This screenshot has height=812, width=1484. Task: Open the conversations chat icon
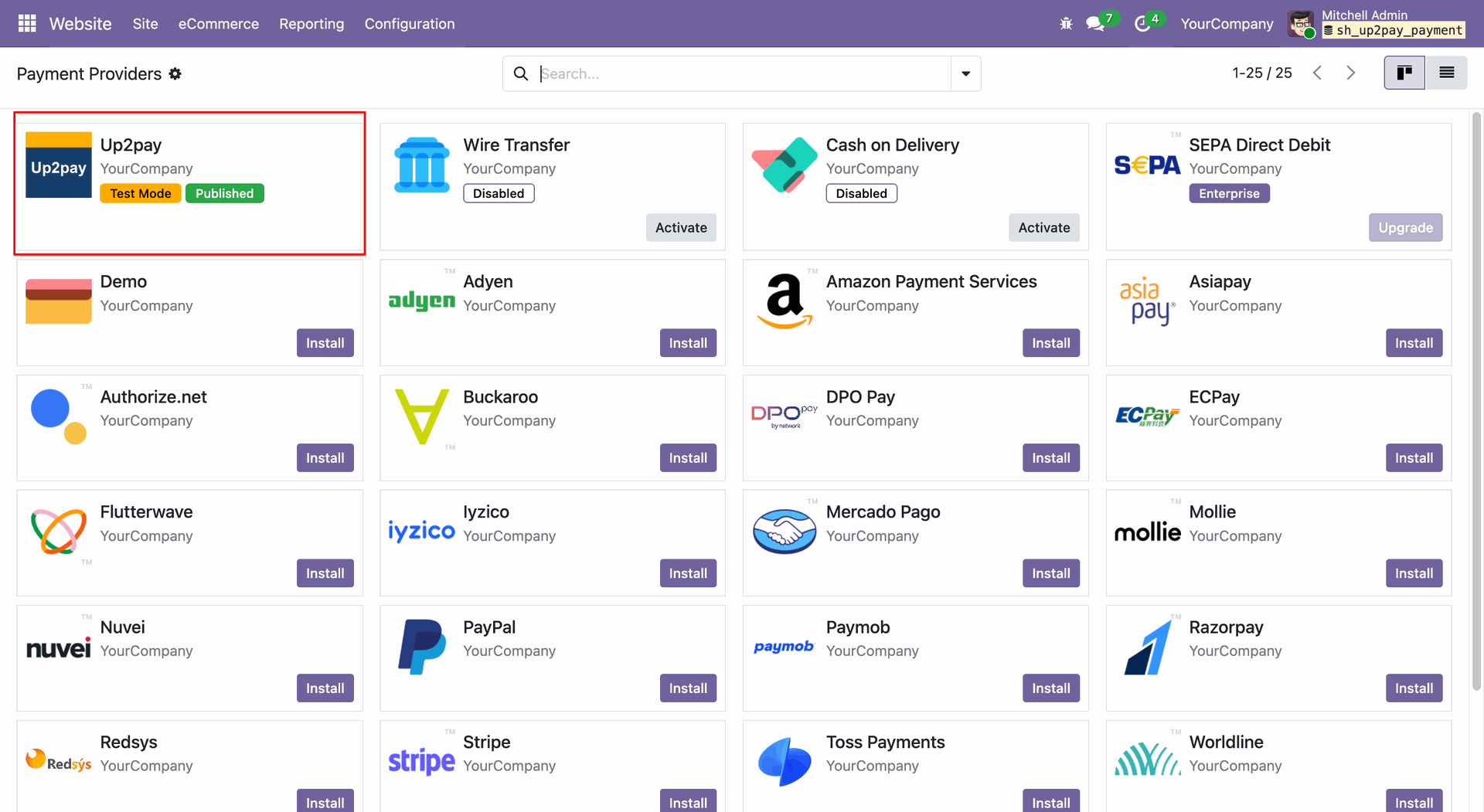pos(1095,24)
